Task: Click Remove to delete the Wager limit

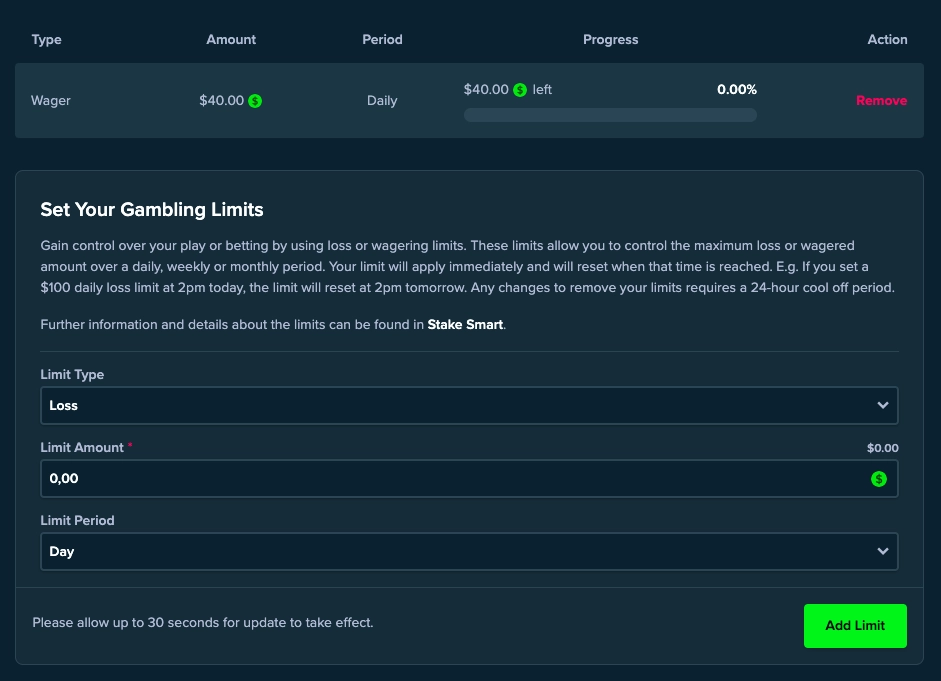Action: tap(881, 100)
